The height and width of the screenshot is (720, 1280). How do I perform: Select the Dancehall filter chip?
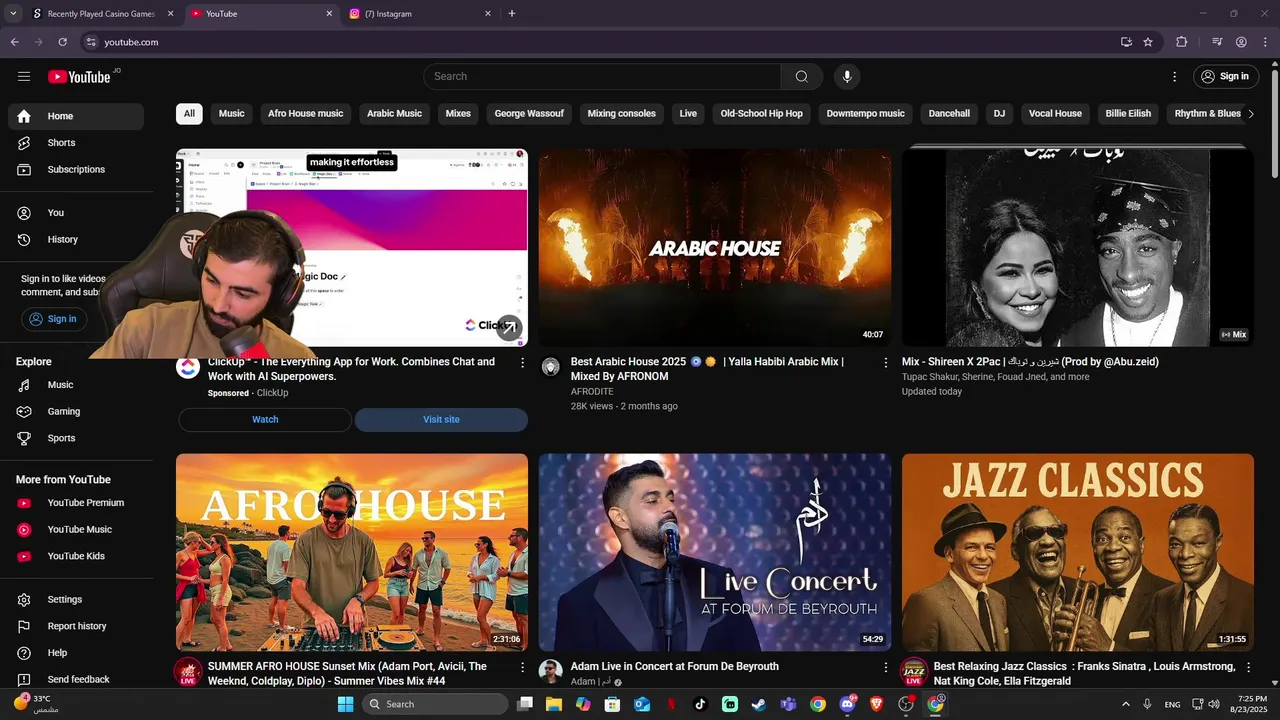949,113
